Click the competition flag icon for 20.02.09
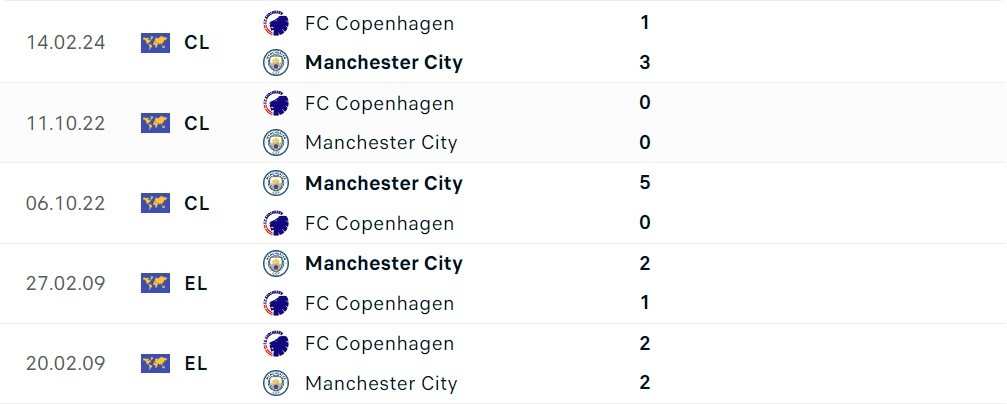 coord(155,363)
